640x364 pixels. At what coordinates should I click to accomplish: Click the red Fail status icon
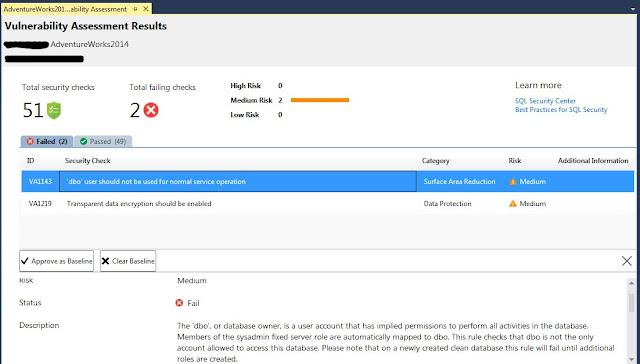click(x=179, y=303)
